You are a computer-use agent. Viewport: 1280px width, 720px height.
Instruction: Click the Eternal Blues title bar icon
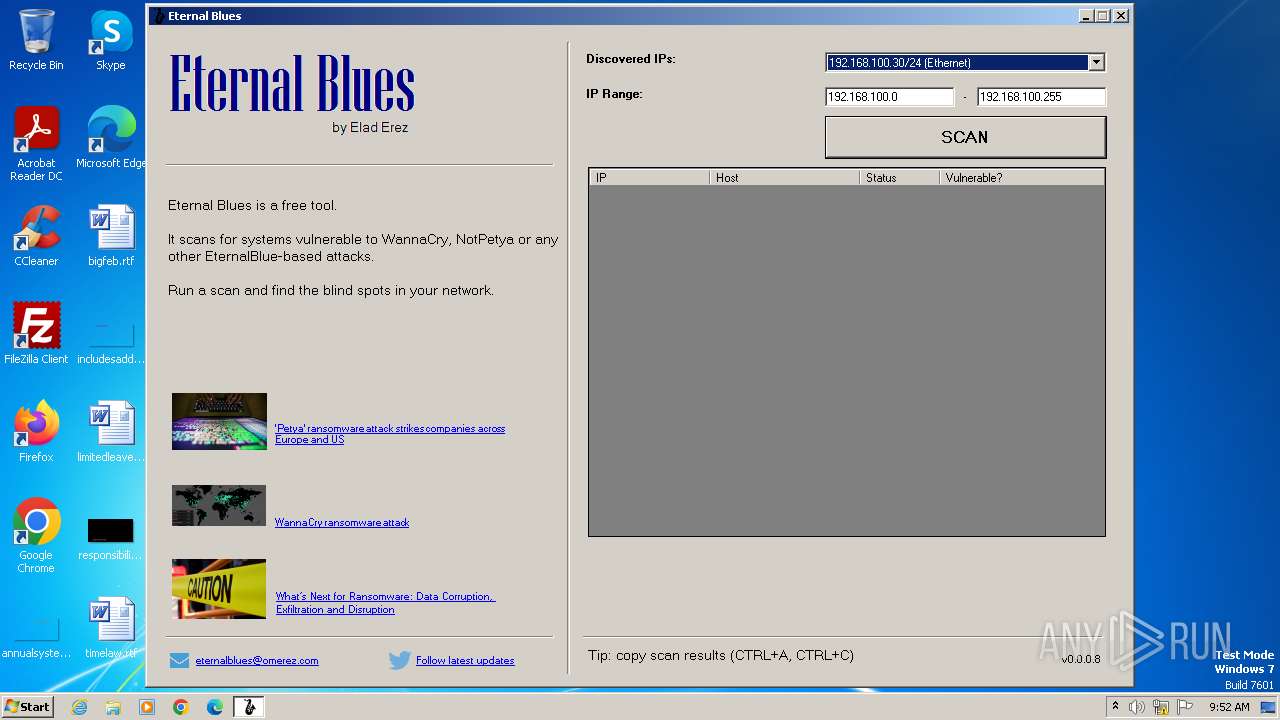click(x=158, y=15)
